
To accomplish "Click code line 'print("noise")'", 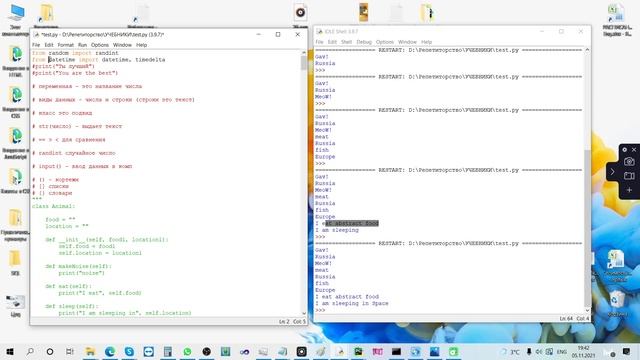I will coord(82,273).
